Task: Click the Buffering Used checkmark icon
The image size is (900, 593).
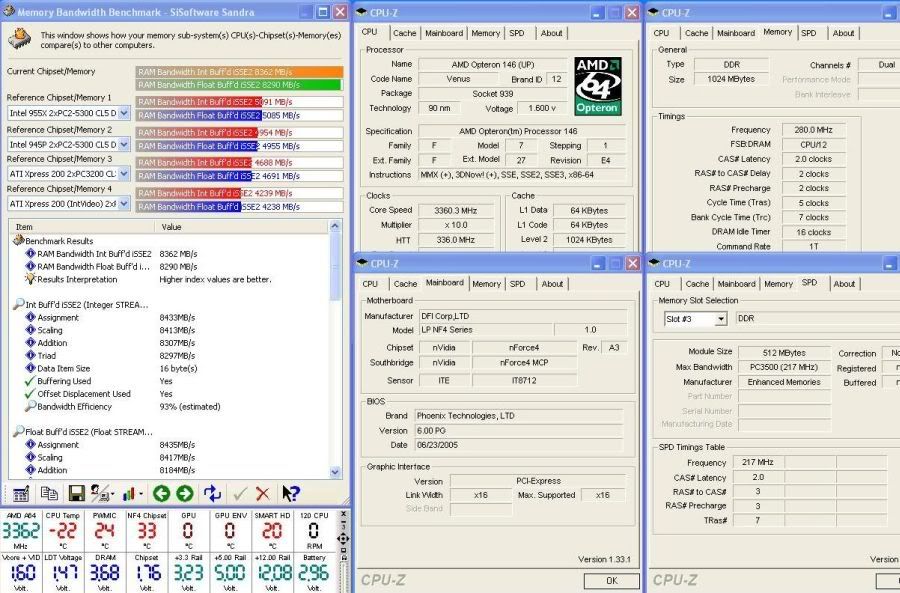Action: click(x=30, y=381)
